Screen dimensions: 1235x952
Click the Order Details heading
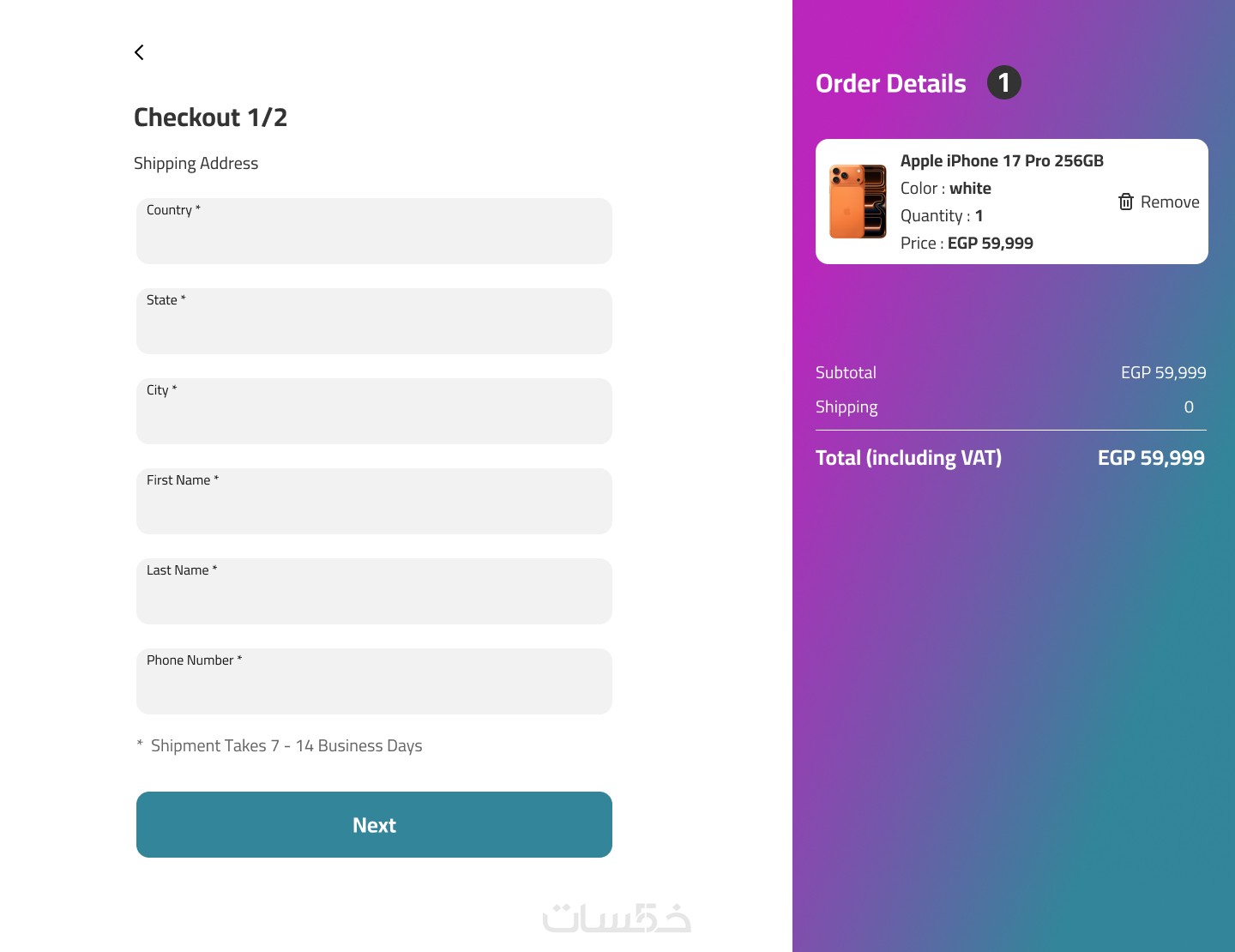pyautogui.click(x=890, y=83)
